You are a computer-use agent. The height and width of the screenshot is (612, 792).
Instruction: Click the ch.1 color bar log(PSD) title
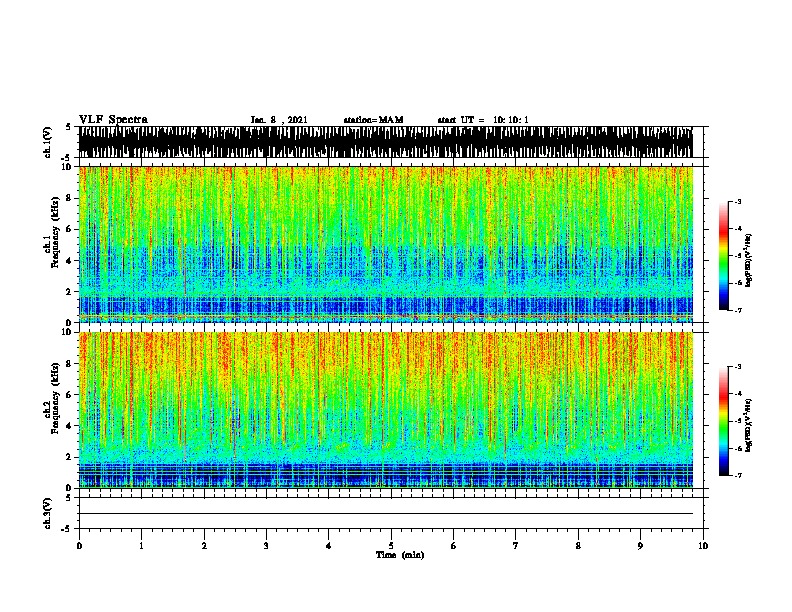click(749, 261)
